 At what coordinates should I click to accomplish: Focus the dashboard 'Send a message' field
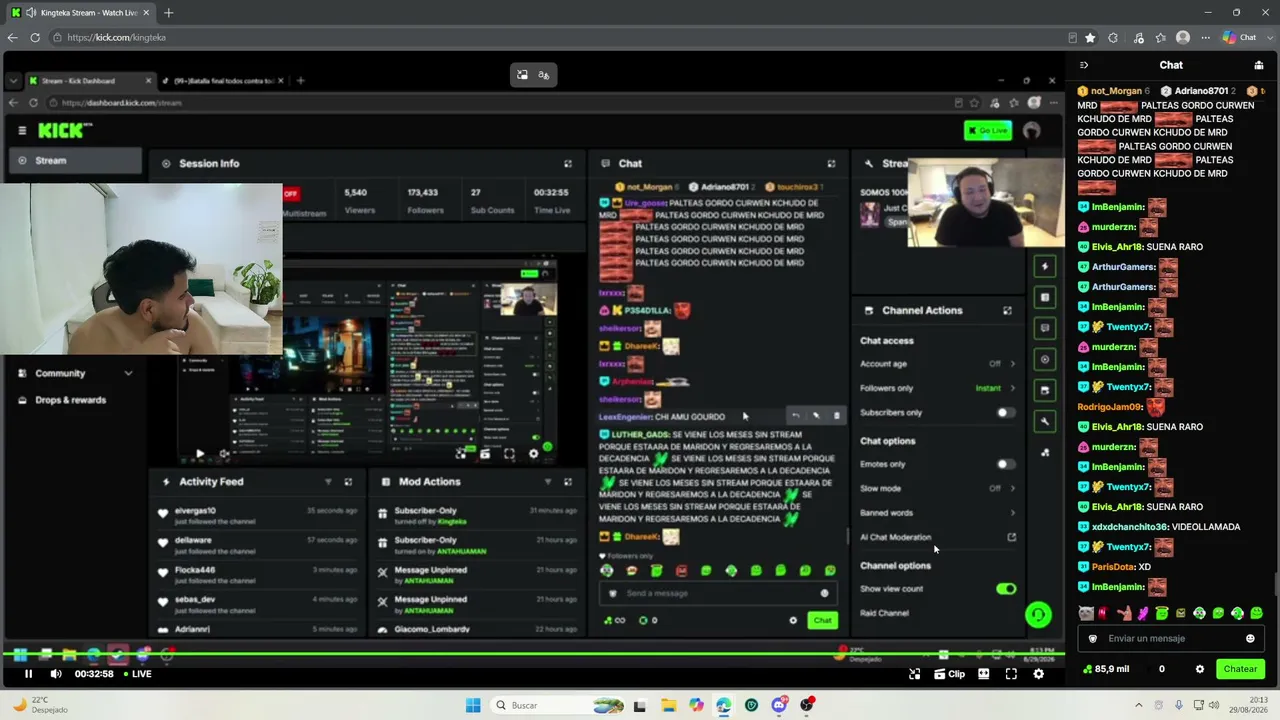click(x=717, y=593)
